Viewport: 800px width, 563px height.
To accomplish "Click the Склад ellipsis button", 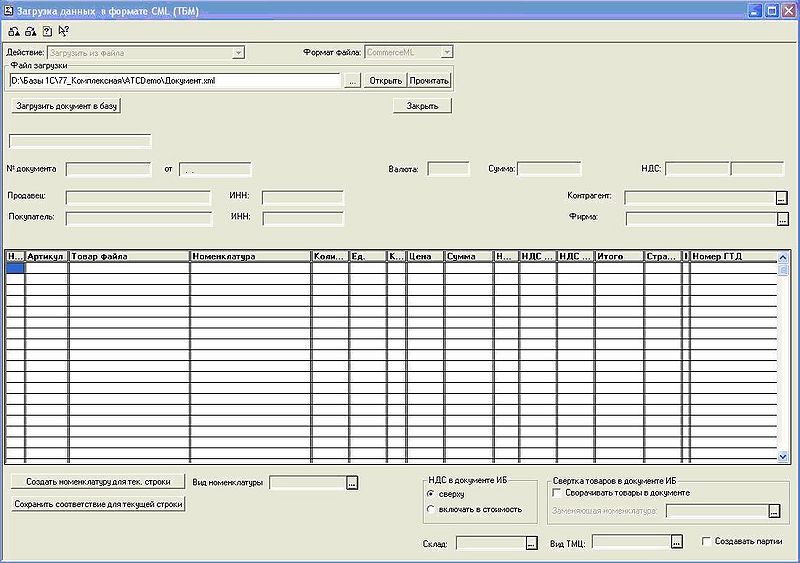I will coord(531,543).
